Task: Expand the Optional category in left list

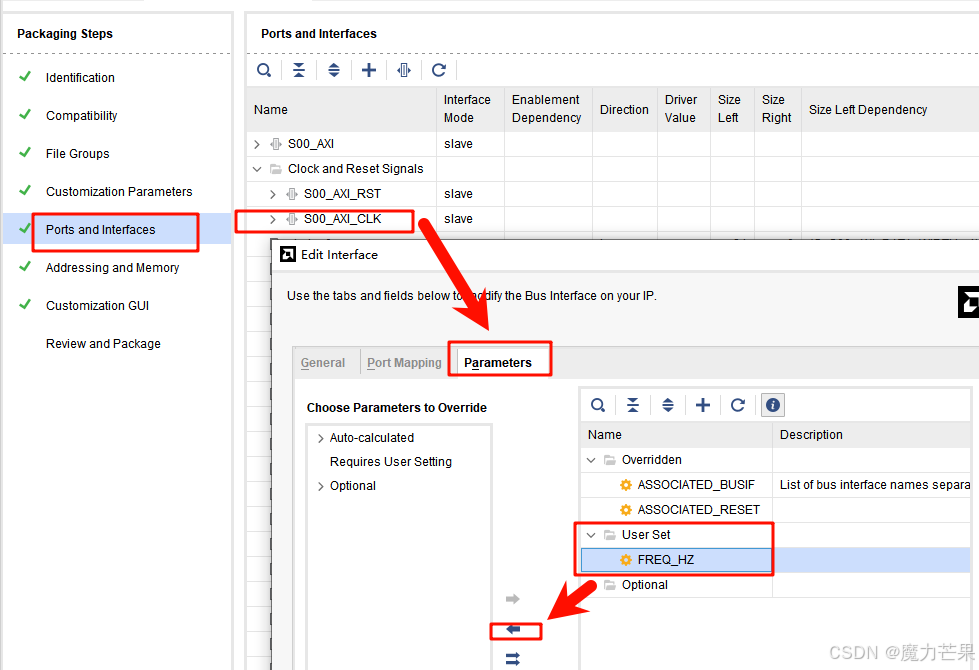Action: click(320, 486)
